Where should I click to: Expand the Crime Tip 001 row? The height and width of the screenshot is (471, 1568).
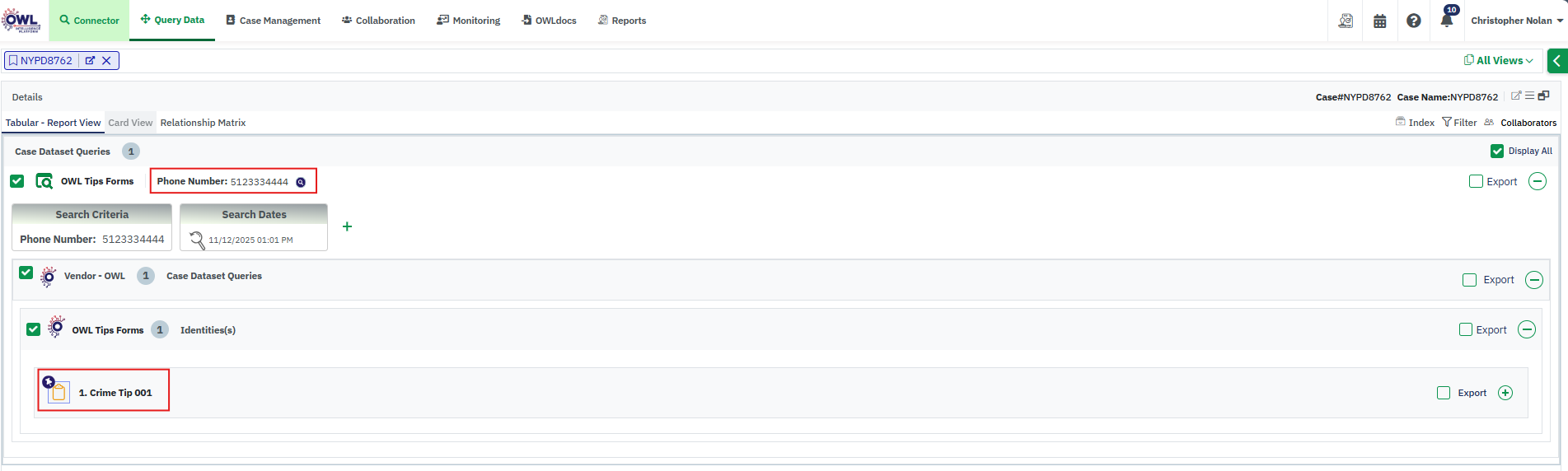1505,393
